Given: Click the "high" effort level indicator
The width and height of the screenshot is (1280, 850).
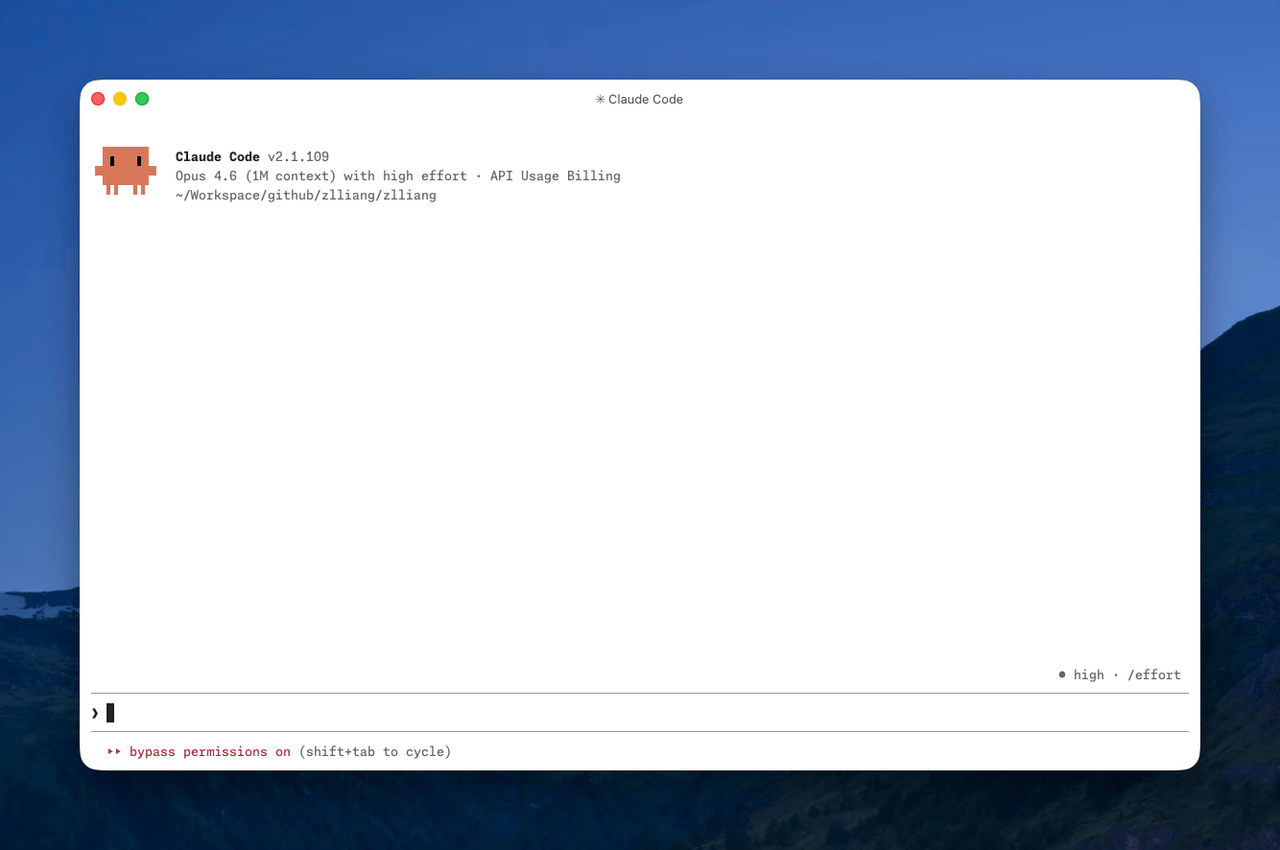Looking at the screenshot, I should (x=1089, y=675).
